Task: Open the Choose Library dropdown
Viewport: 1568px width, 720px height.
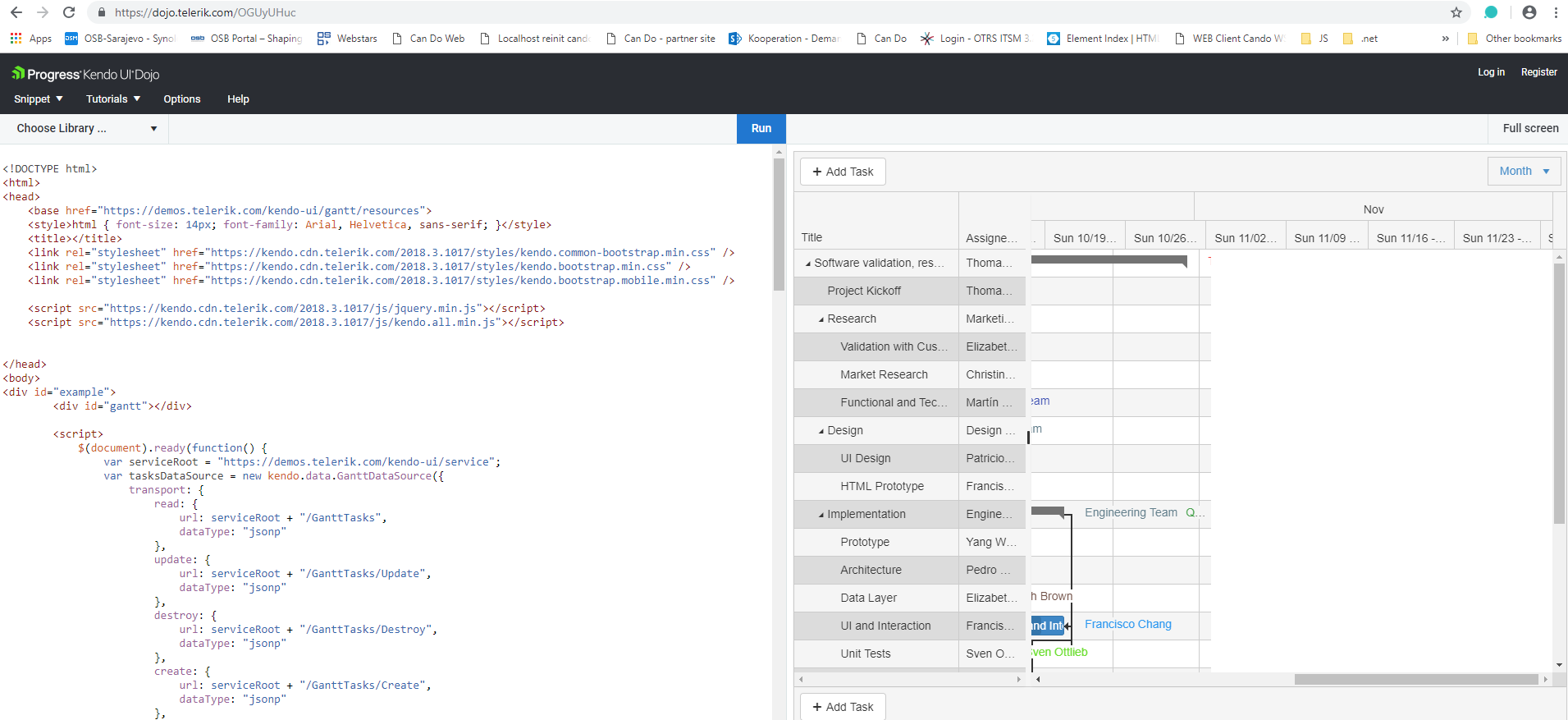Action: point(86,129)
